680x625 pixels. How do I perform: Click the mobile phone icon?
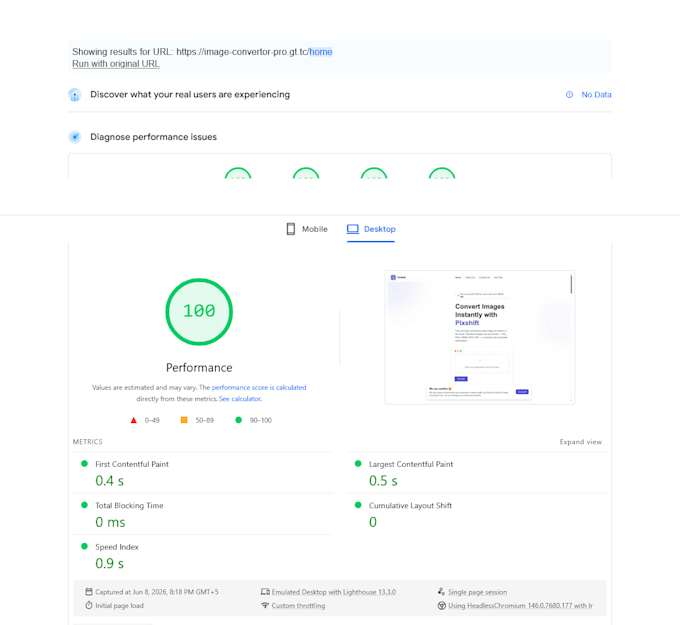click(291, 229)
